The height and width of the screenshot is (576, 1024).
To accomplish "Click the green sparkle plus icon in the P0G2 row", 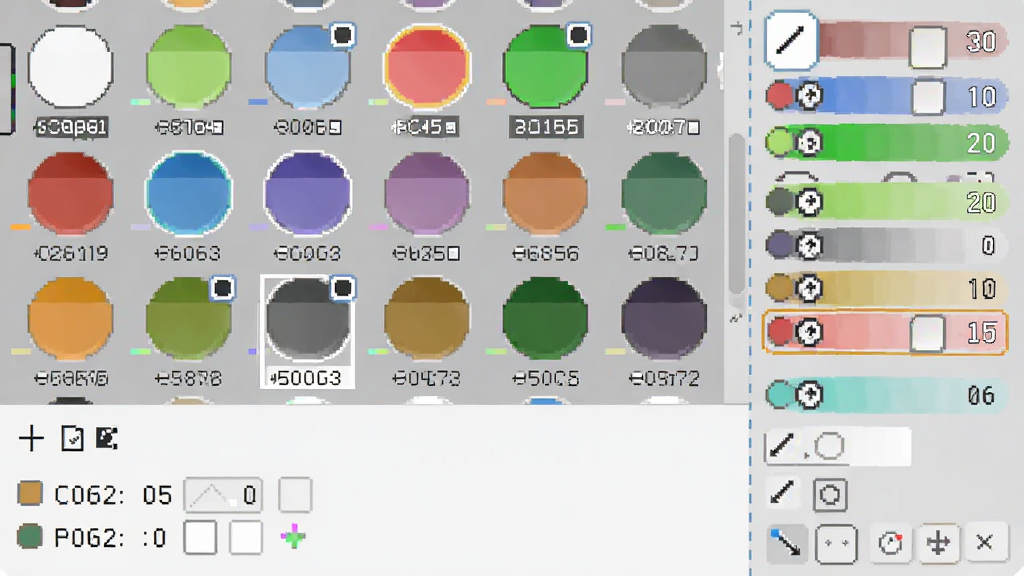I will coord(293,537).
